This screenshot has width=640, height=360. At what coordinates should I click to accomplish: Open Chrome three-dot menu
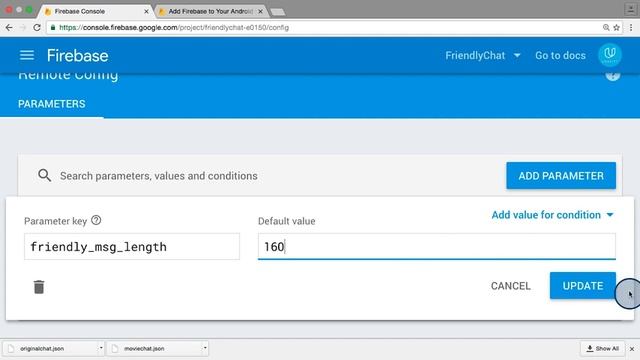pyautogui.click(x=631, y=27)
